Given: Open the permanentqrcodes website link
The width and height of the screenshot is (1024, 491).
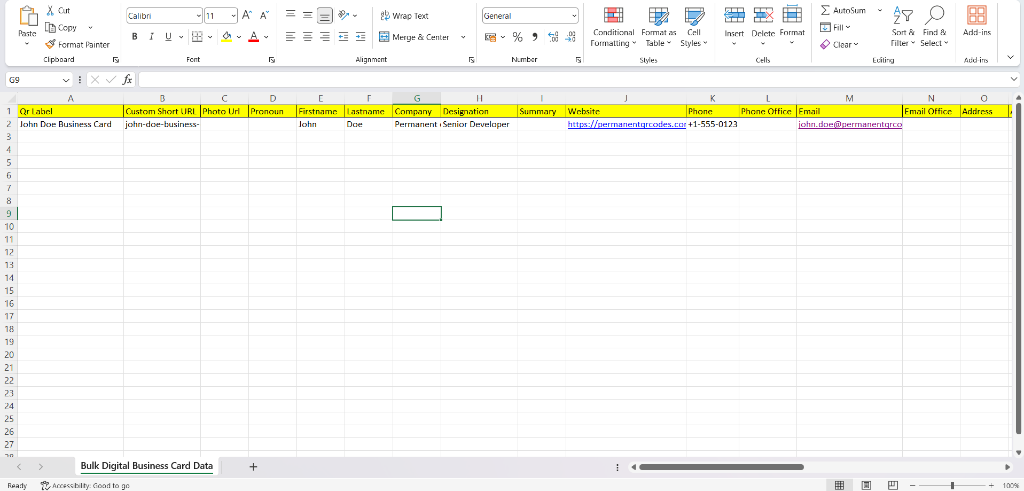Looking at the screenshot, I should [x=627, y=124].
